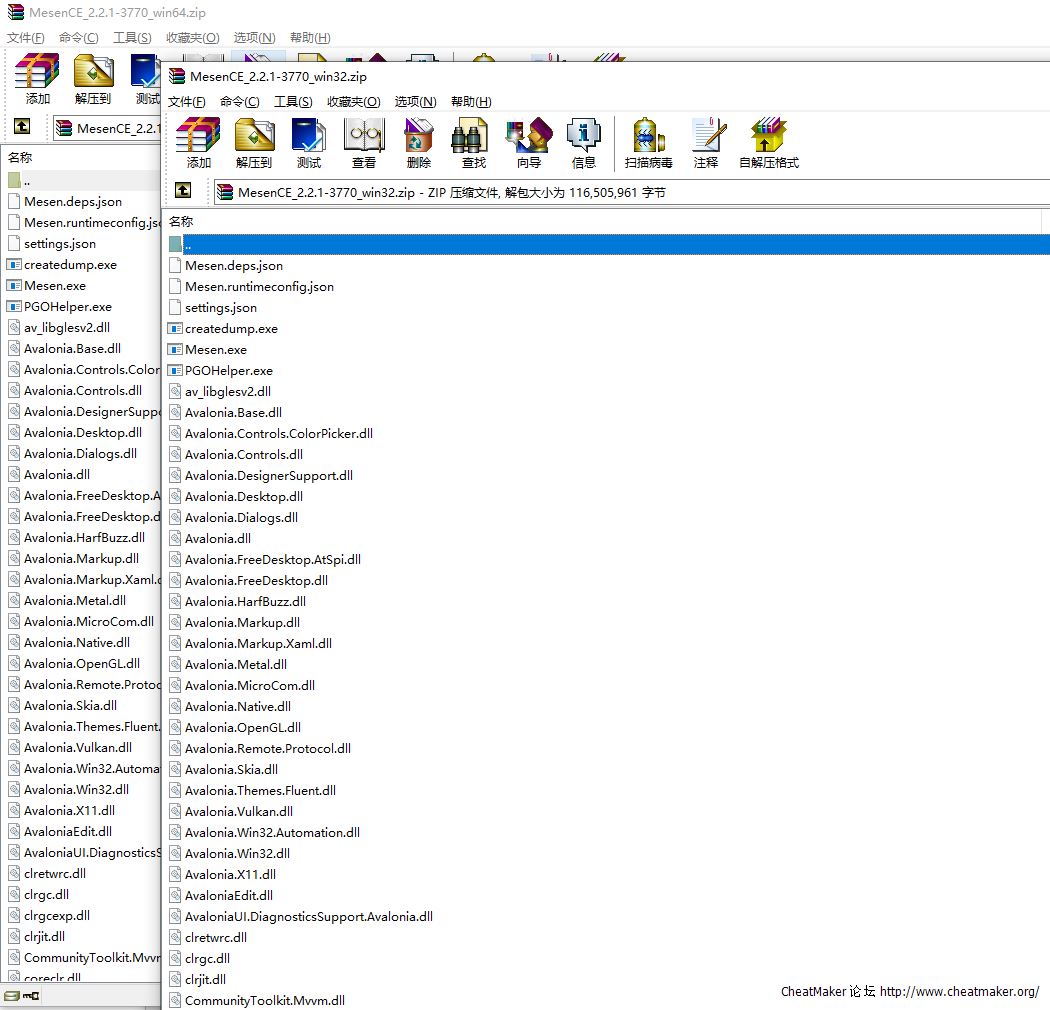
Task: Select the highlighted parent folder '..' row
Action: point(608,244)
